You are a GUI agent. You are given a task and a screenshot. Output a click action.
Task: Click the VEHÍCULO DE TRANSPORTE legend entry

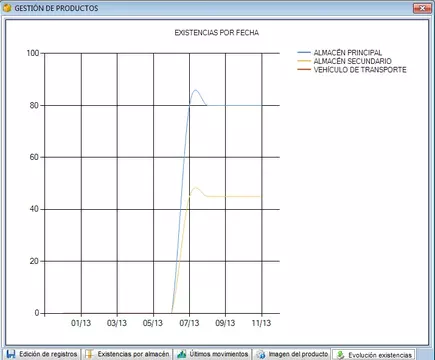(x=360, y=70)
